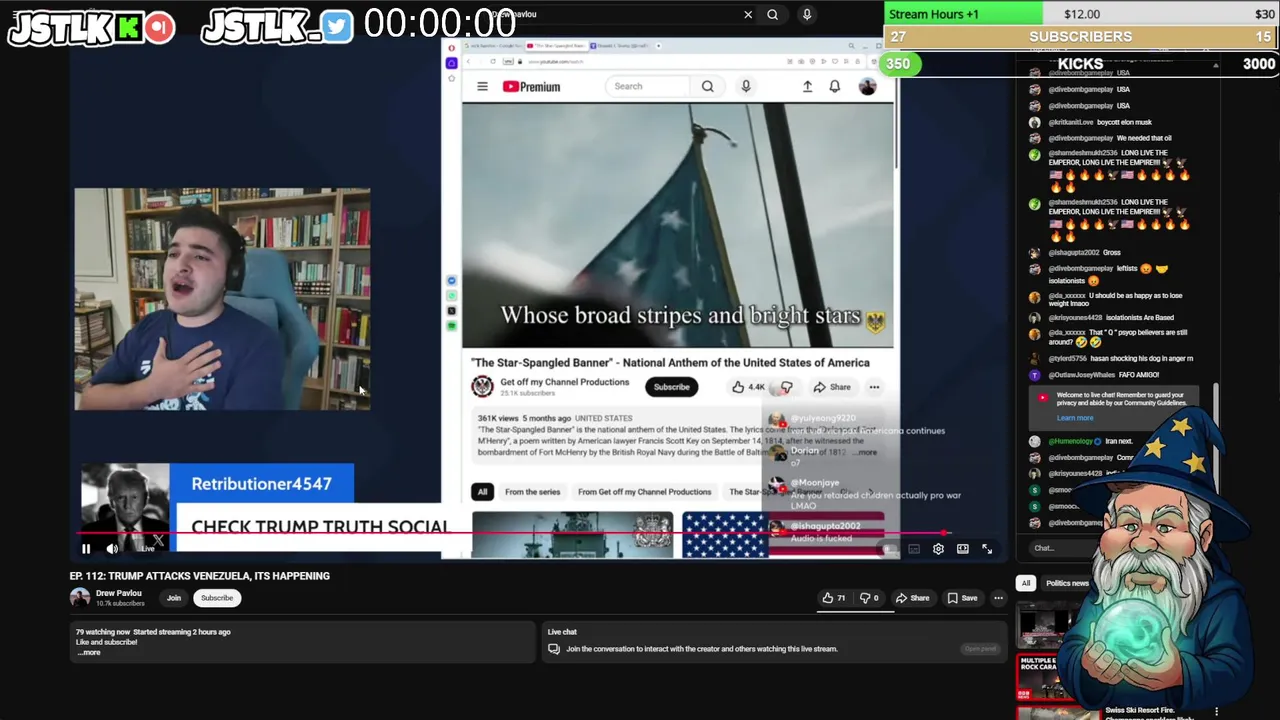The width and height of the screenshot is (1280, 720).
Task: Open livestream more actions ellipsis
Action: tap(998, 598)
